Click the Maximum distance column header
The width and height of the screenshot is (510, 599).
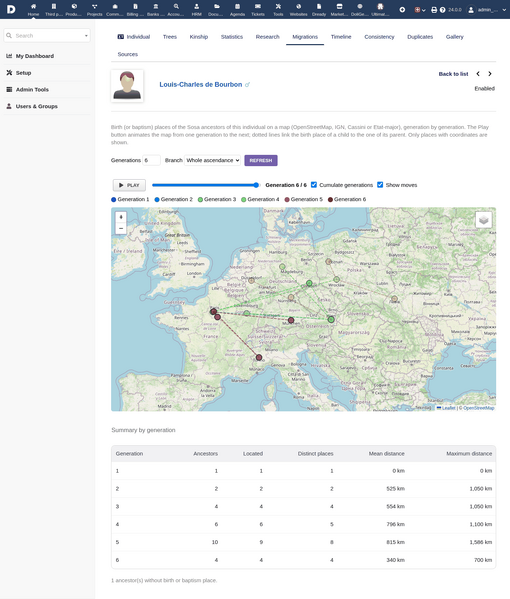click(x=469, y=453)
